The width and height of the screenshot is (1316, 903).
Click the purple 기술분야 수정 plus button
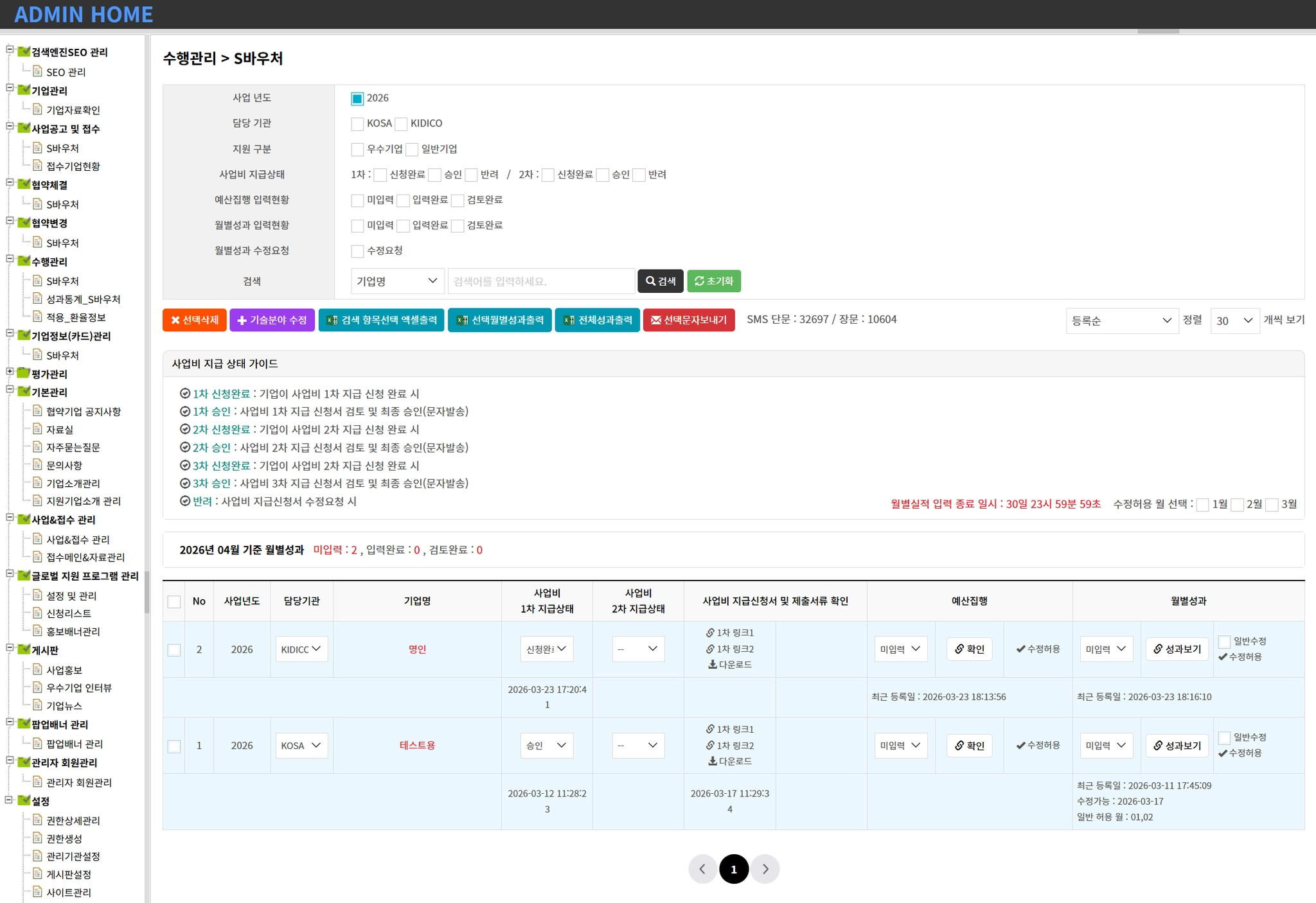click(272, 320)
